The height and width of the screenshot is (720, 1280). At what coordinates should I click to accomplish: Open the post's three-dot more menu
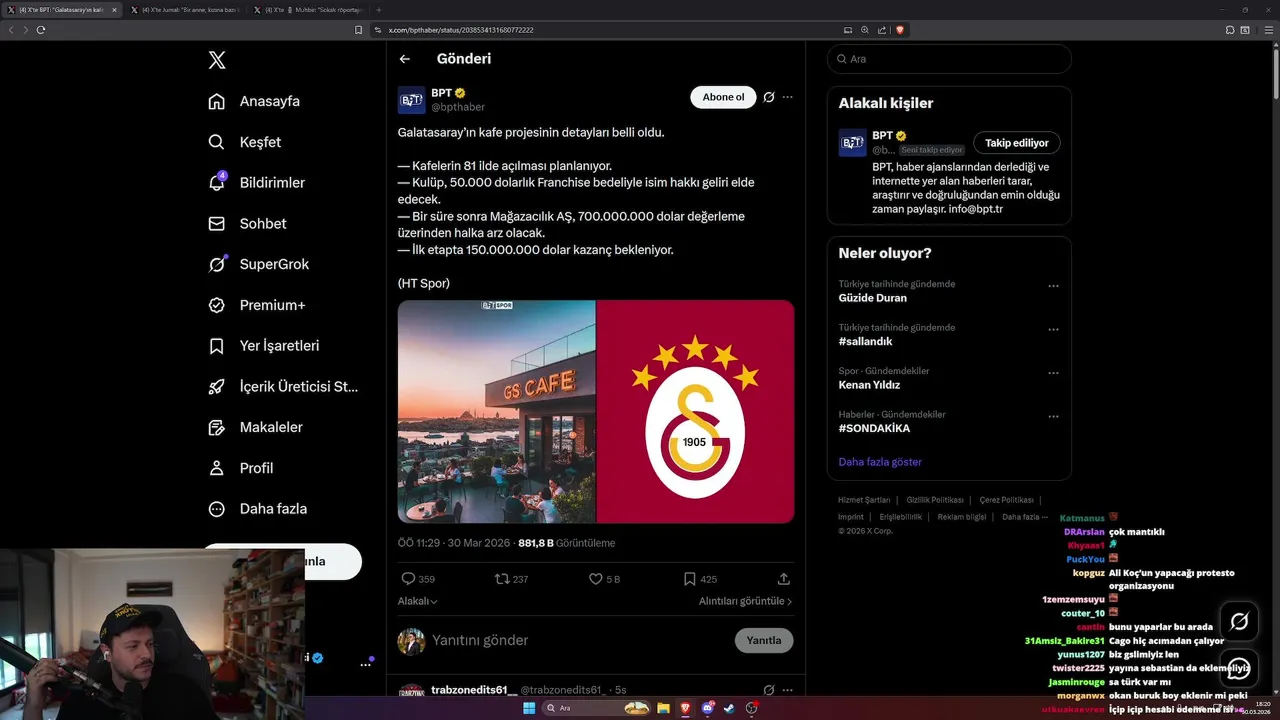pos(788,97)
